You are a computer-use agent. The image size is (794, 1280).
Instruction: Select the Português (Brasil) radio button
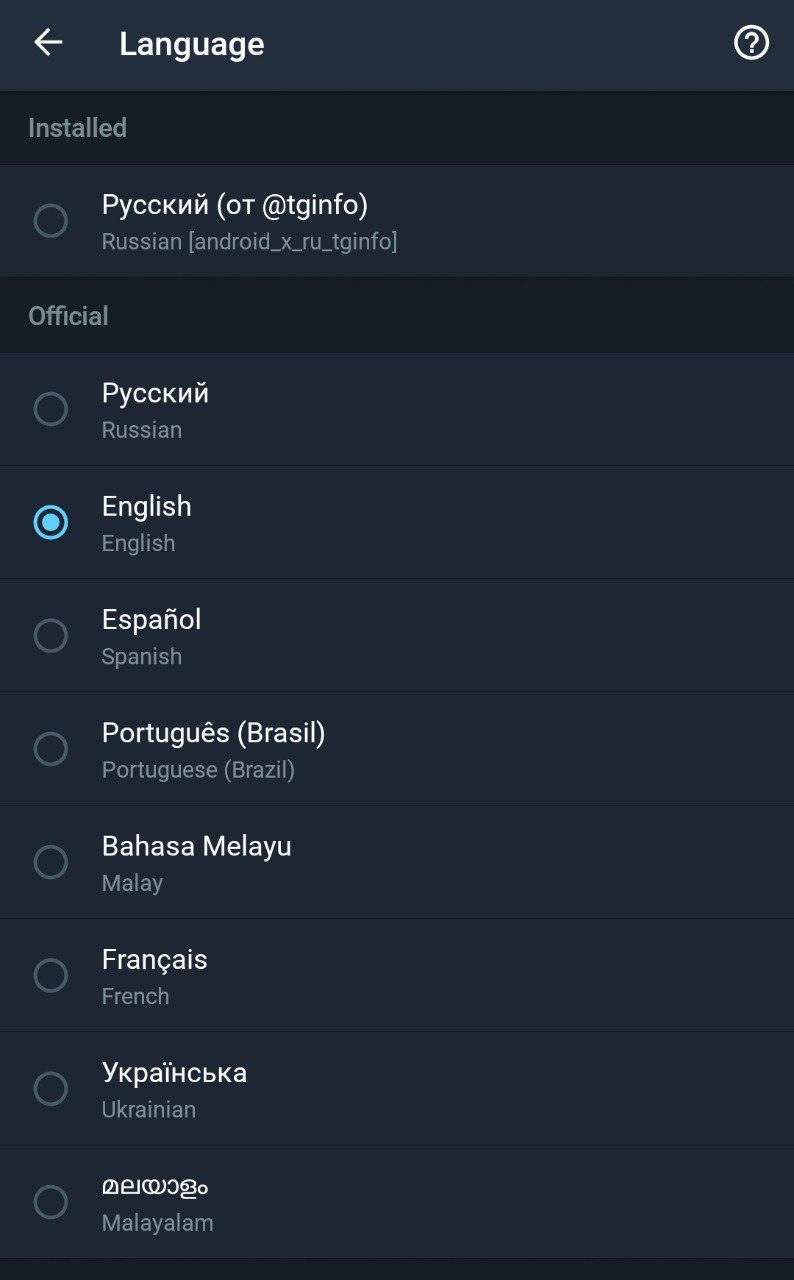click(51, 748)
